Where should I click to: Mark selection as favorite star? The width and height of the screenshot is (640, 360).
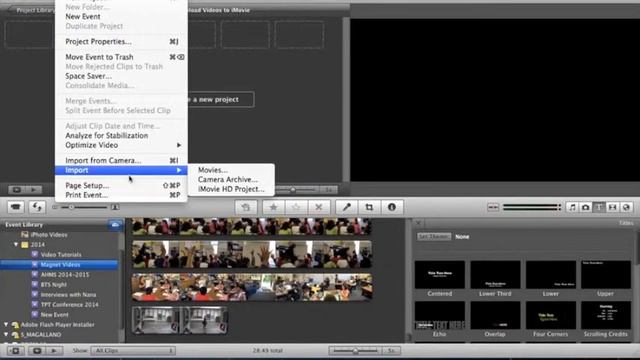(273, 207)
